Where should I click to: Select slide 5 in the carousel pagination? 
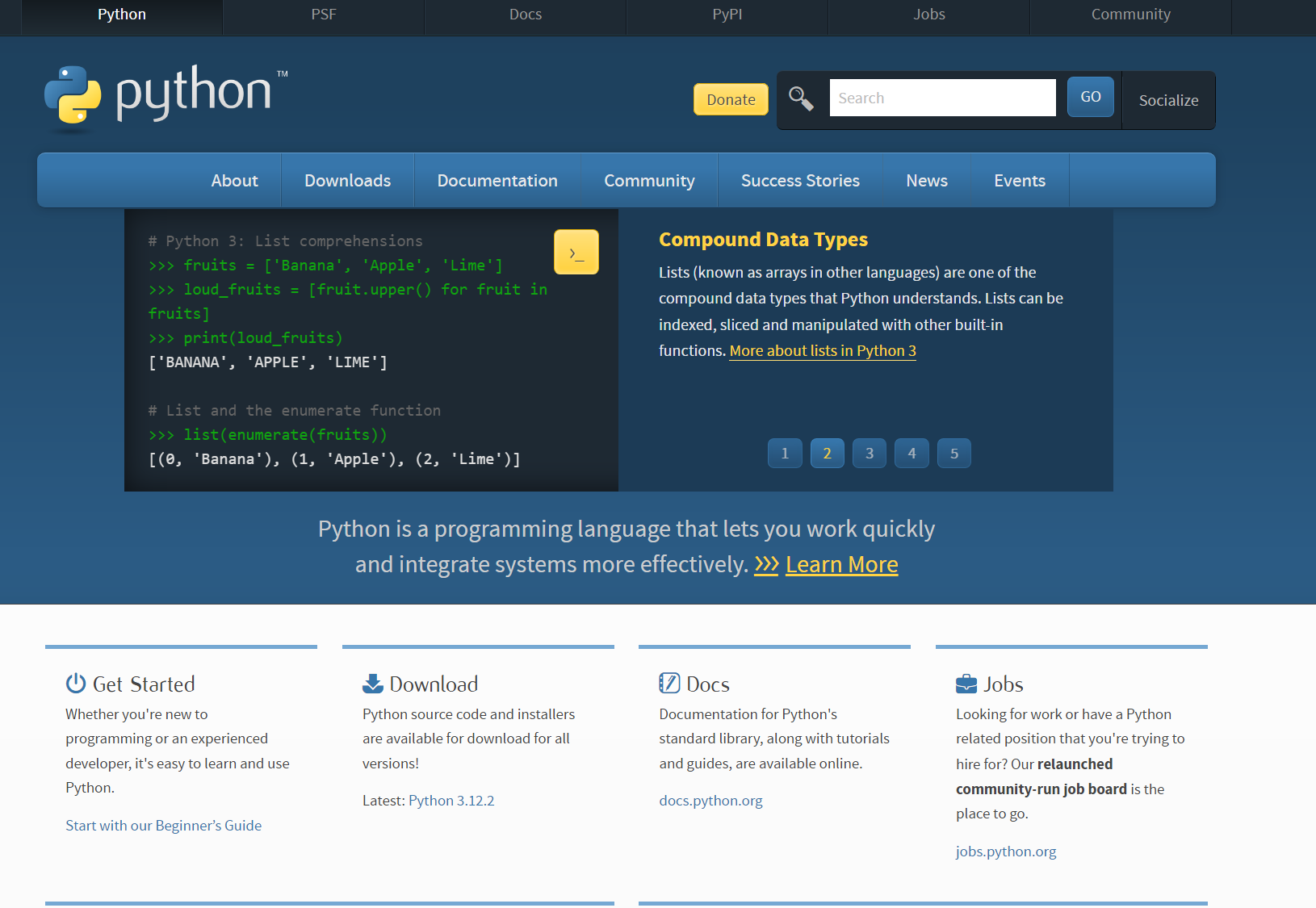coord(953,453)
